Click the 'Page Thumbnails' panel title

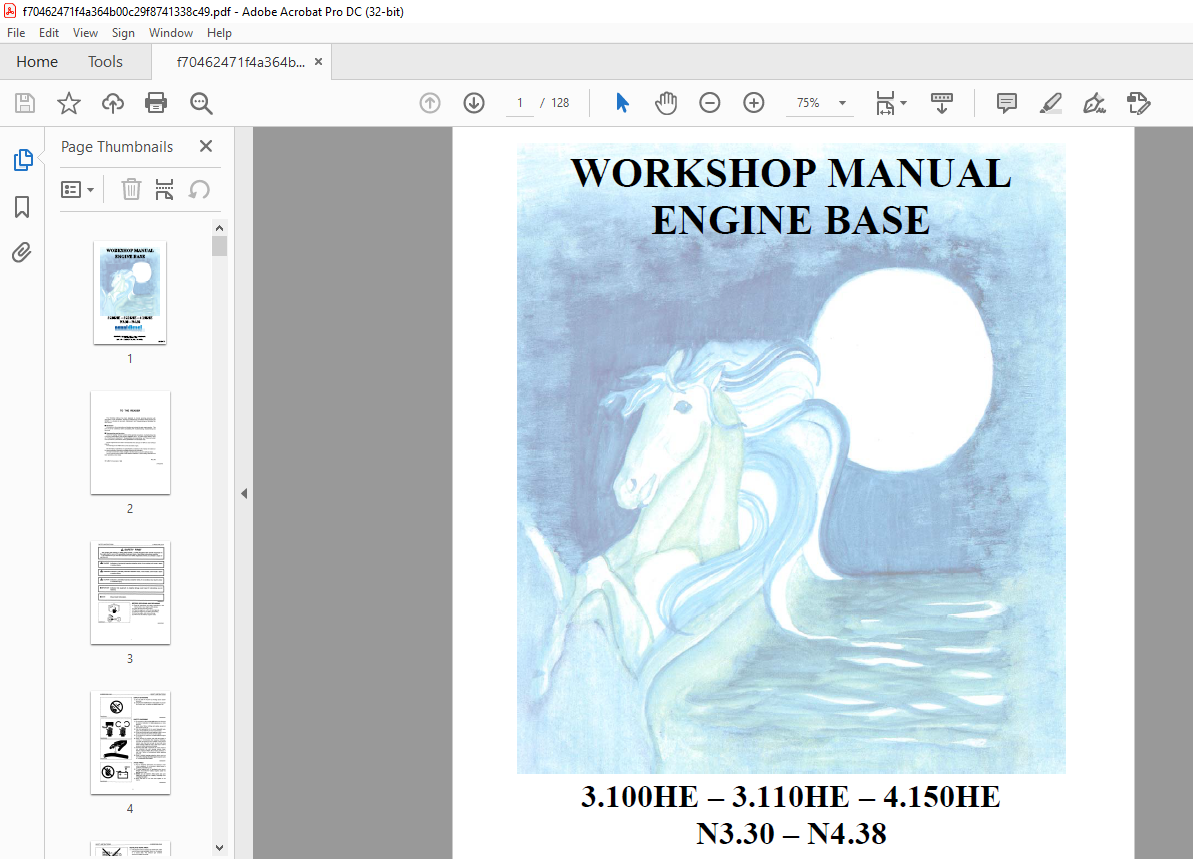117,147
